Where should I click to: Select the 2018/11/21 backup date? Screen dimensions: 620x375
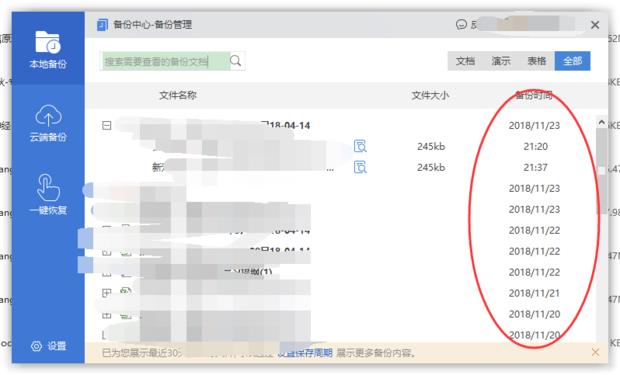click(534, 293)
